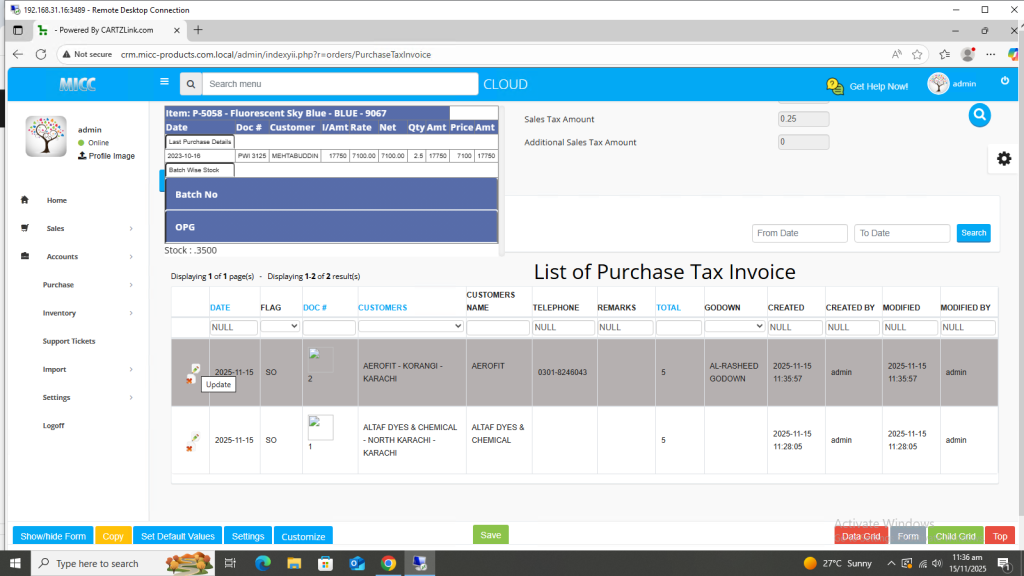Sort by the DATE column header
The width and height of the screenshot is (1024, 576).
click(x=220, y=307)
